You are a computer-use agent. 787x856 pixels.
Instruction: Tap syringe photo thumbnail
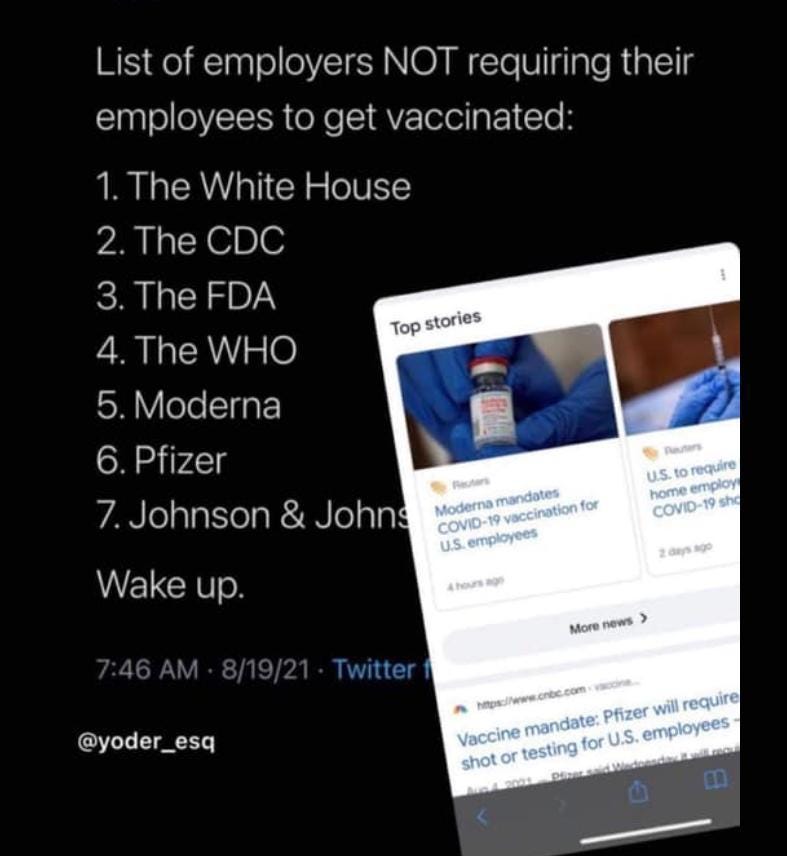tap(676, 368)
